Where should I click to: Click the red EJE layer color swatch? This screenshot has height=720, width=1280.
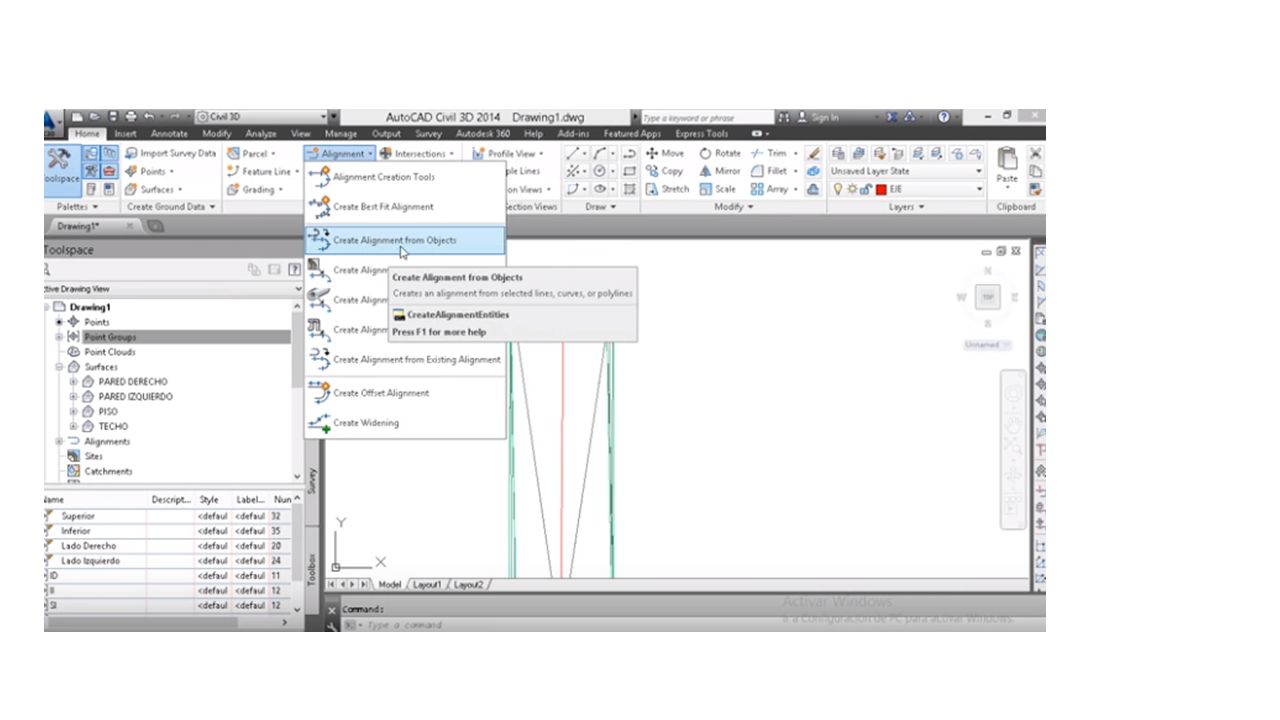881,189
